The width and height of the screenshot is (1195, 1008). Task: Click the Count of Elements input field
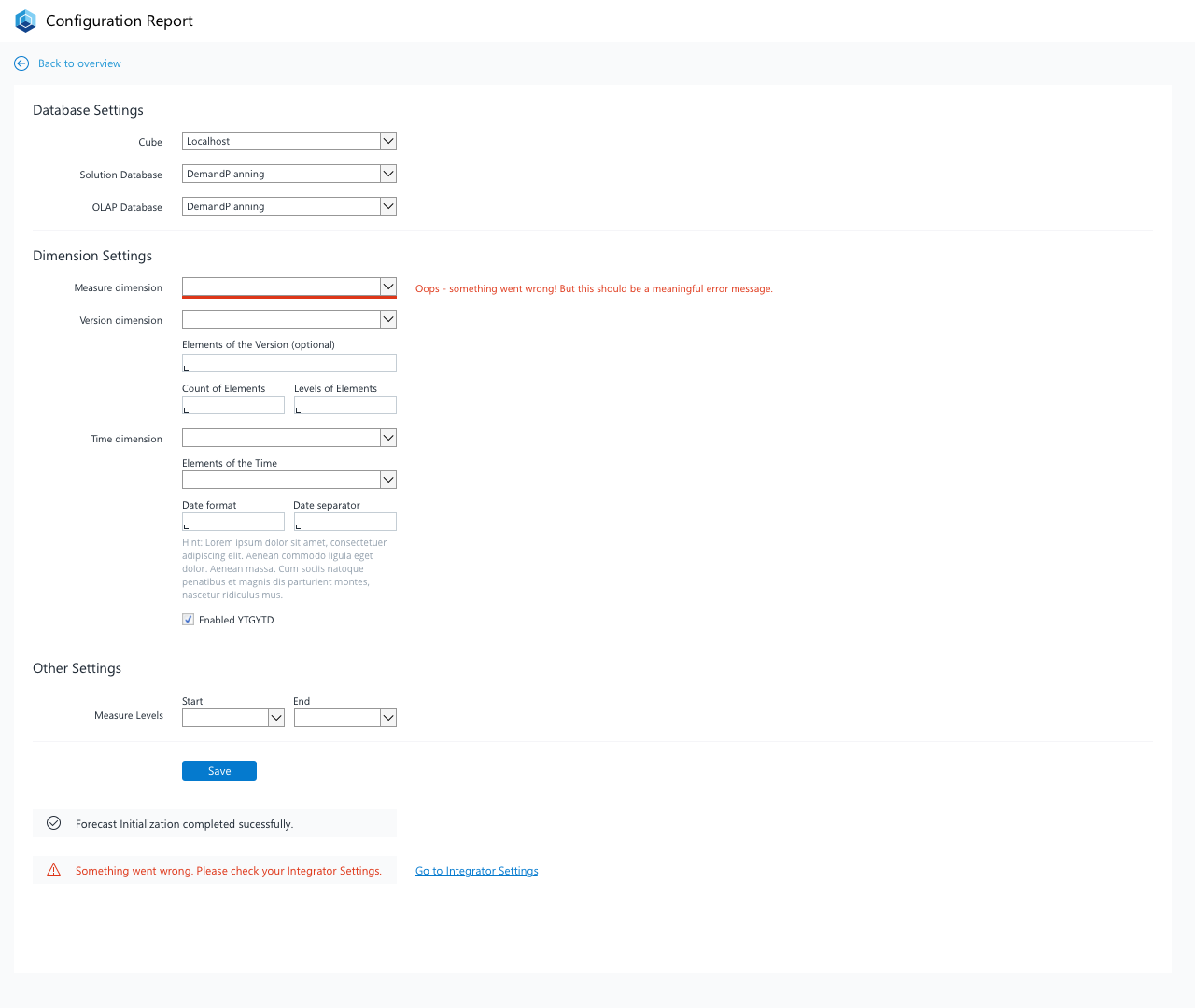click(x=233, y=405)
